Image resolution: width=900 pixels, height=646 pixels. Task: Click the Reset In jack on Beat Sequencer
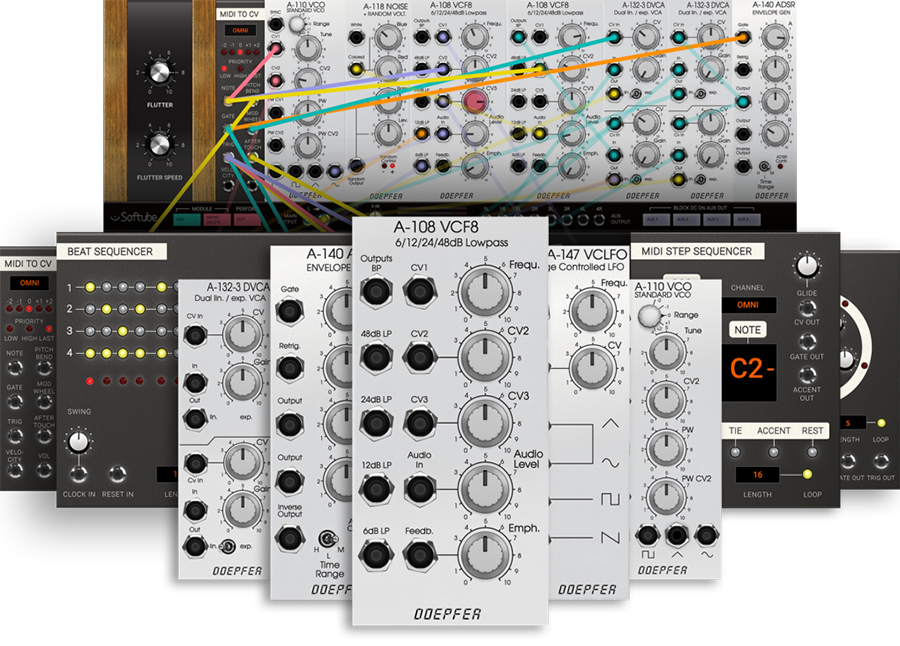pyautogui.click(x=118, y=474)
